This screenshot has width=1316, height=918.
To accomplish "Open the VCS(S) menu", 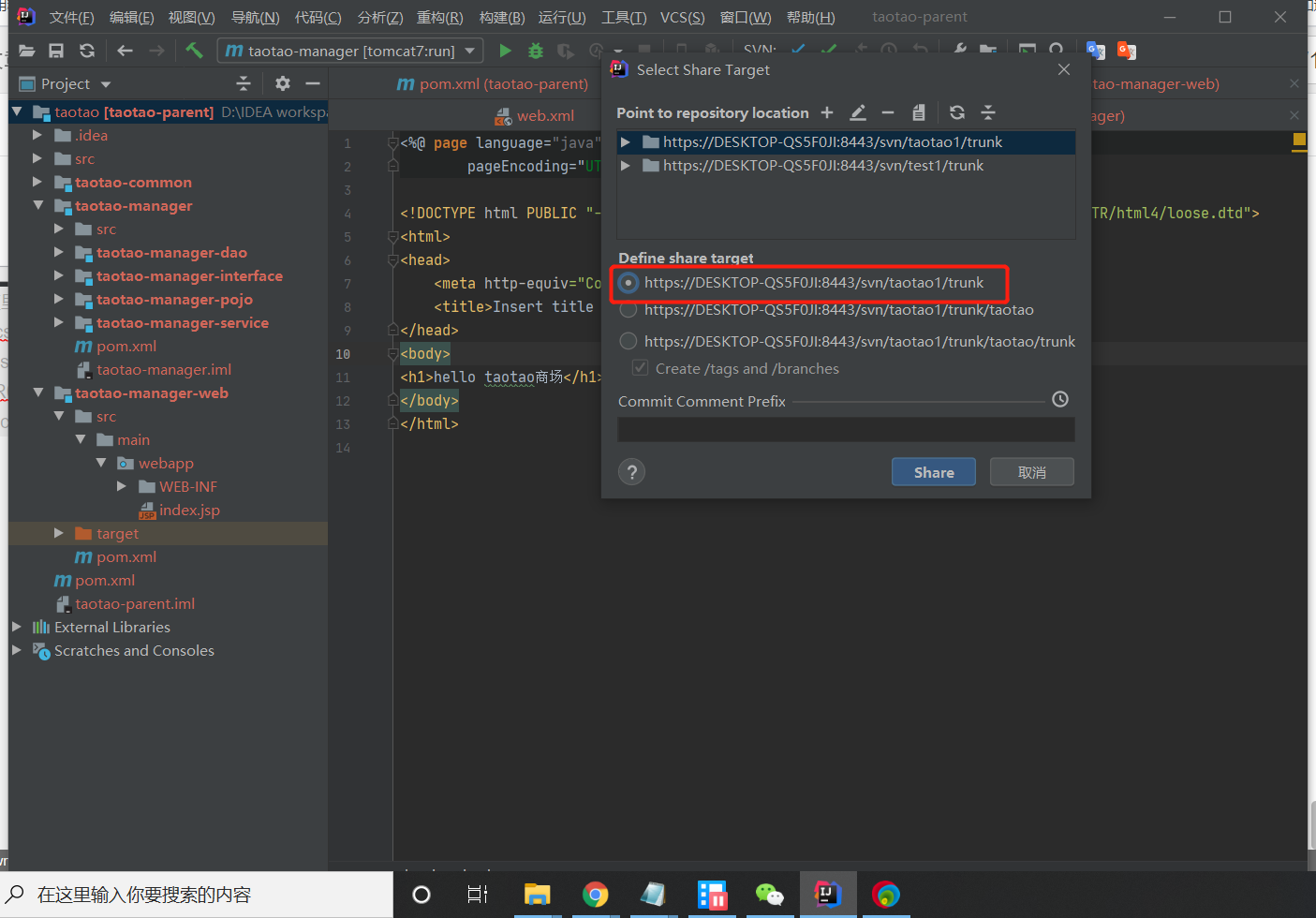I will [x=683, y=17].
